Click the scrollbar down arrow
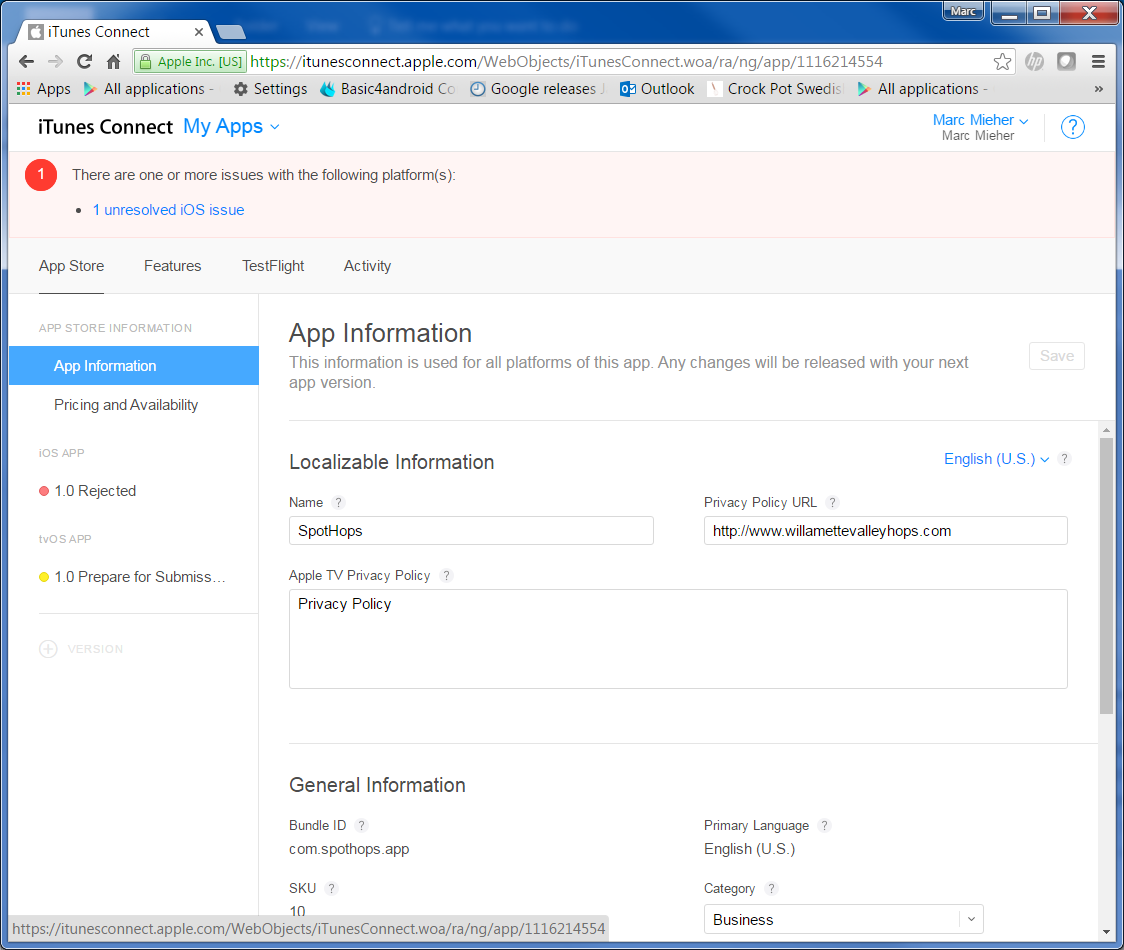Screen dimensions: 1124x950 tap(1106, 932)
